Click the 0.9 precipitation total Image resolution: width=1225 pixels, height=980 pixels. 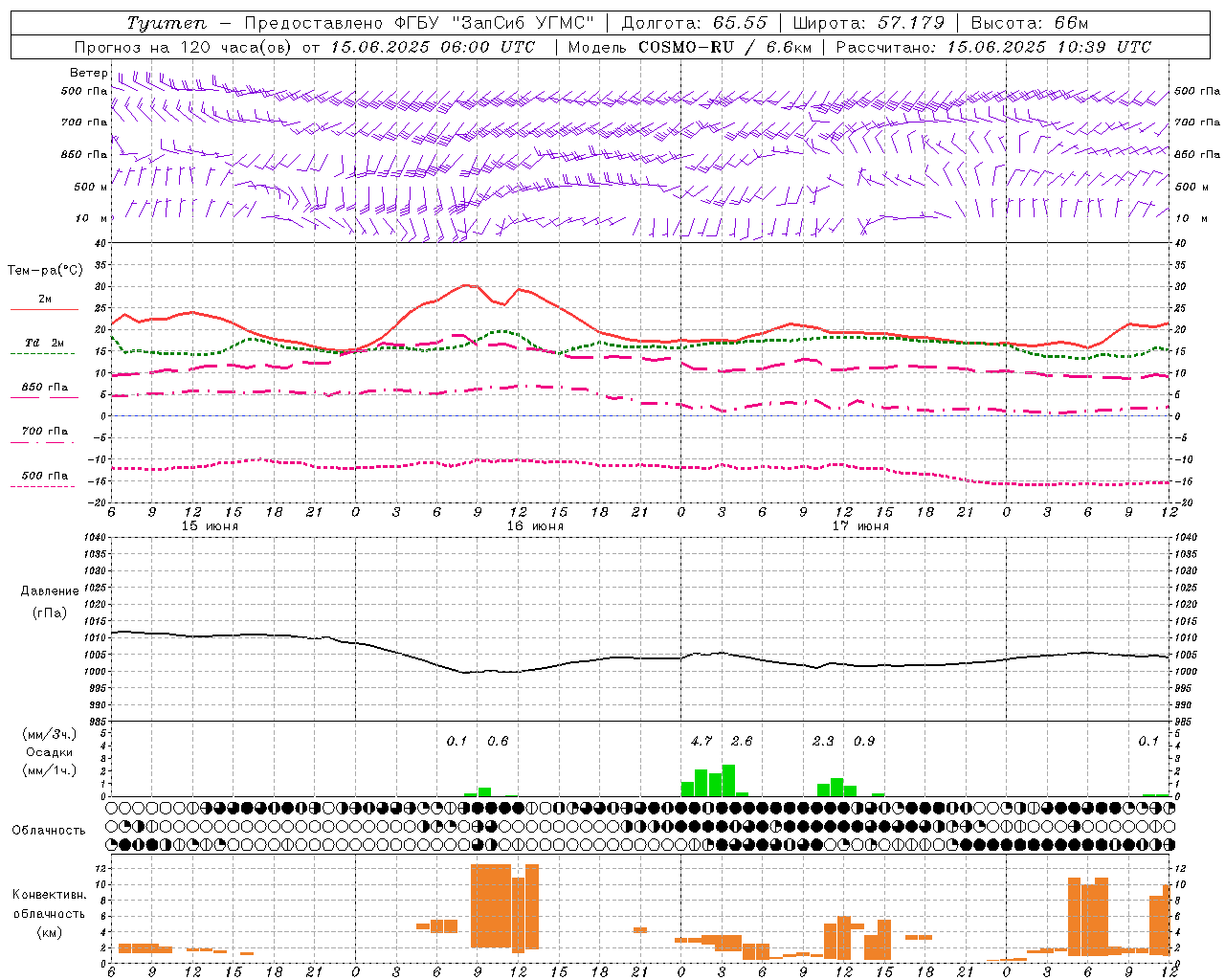[864, 741]
